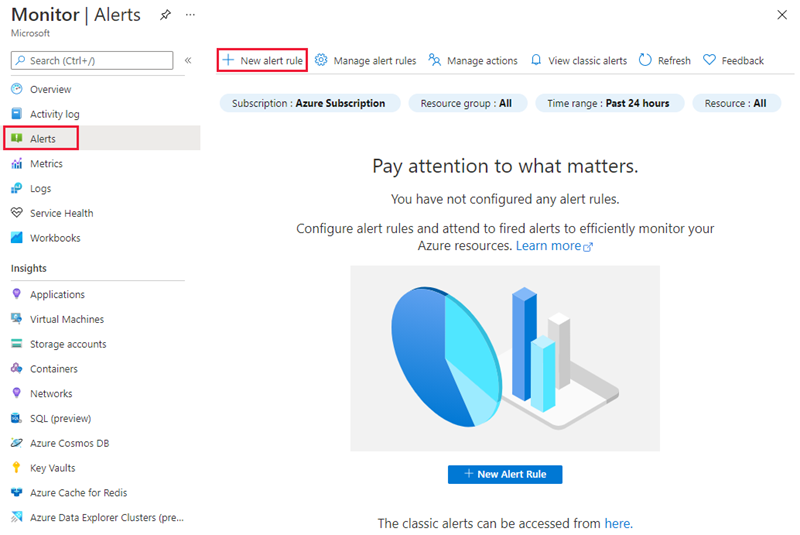
Task: Open the Resource filter pill
Action: pyautogui.click(x=736, y=103)
